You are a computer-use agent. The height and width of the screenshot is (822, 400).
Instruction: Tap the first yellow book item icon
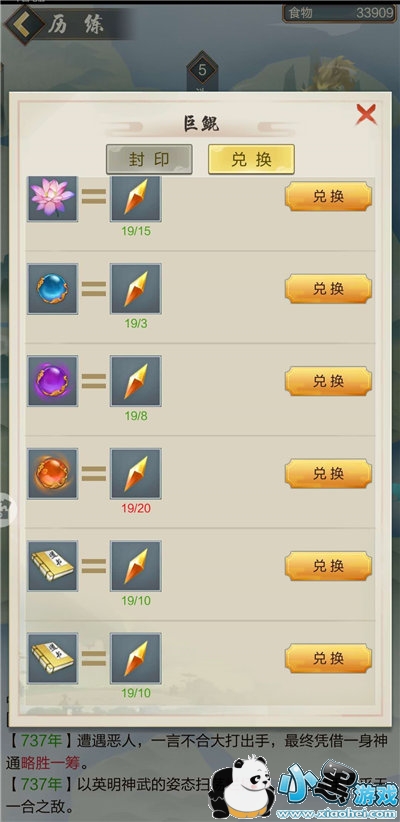[x=52, y=566]
